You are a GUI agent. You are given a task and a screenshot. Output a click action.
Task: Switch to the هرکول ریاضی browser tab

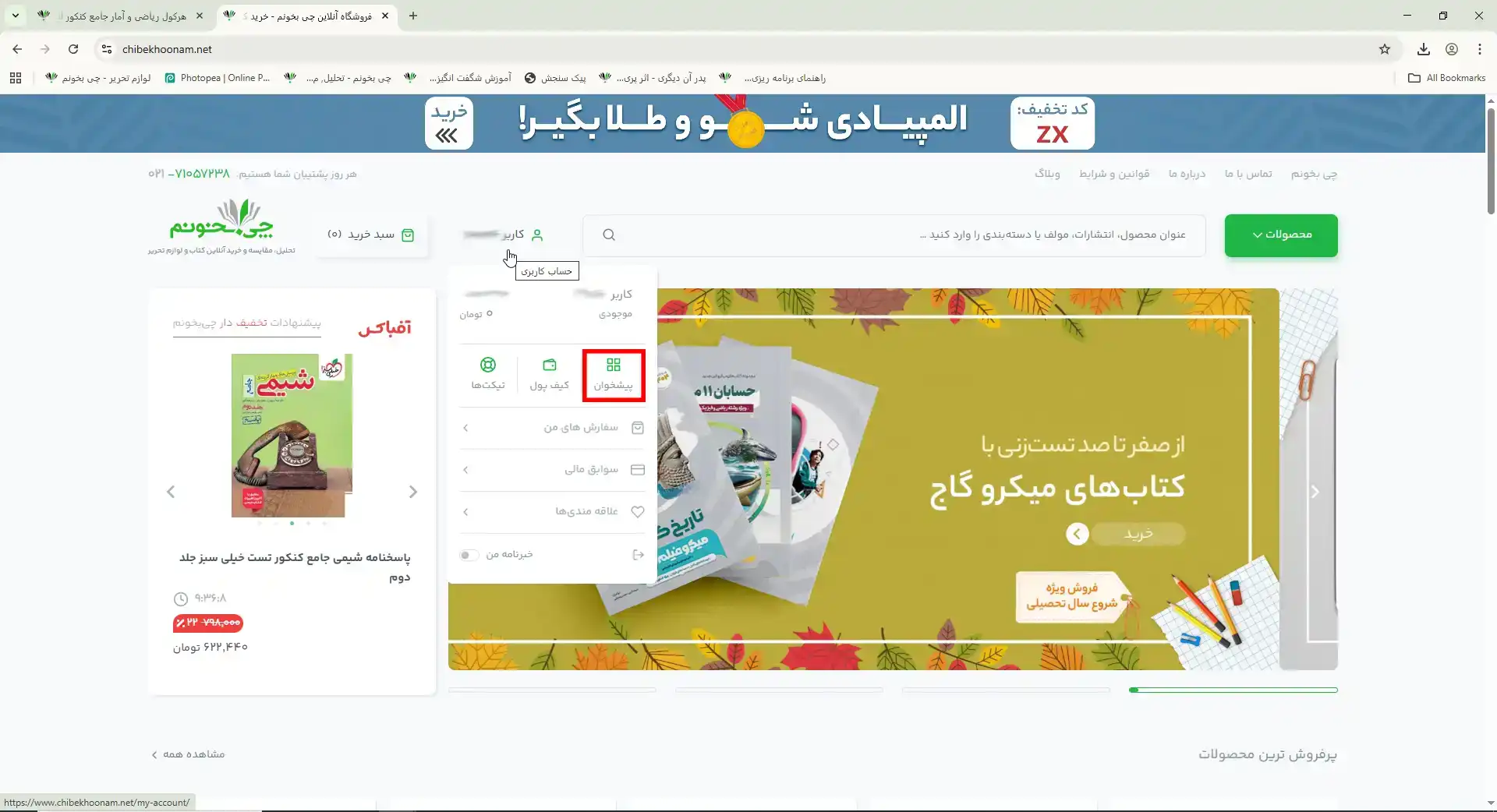(x=125, y=16)
